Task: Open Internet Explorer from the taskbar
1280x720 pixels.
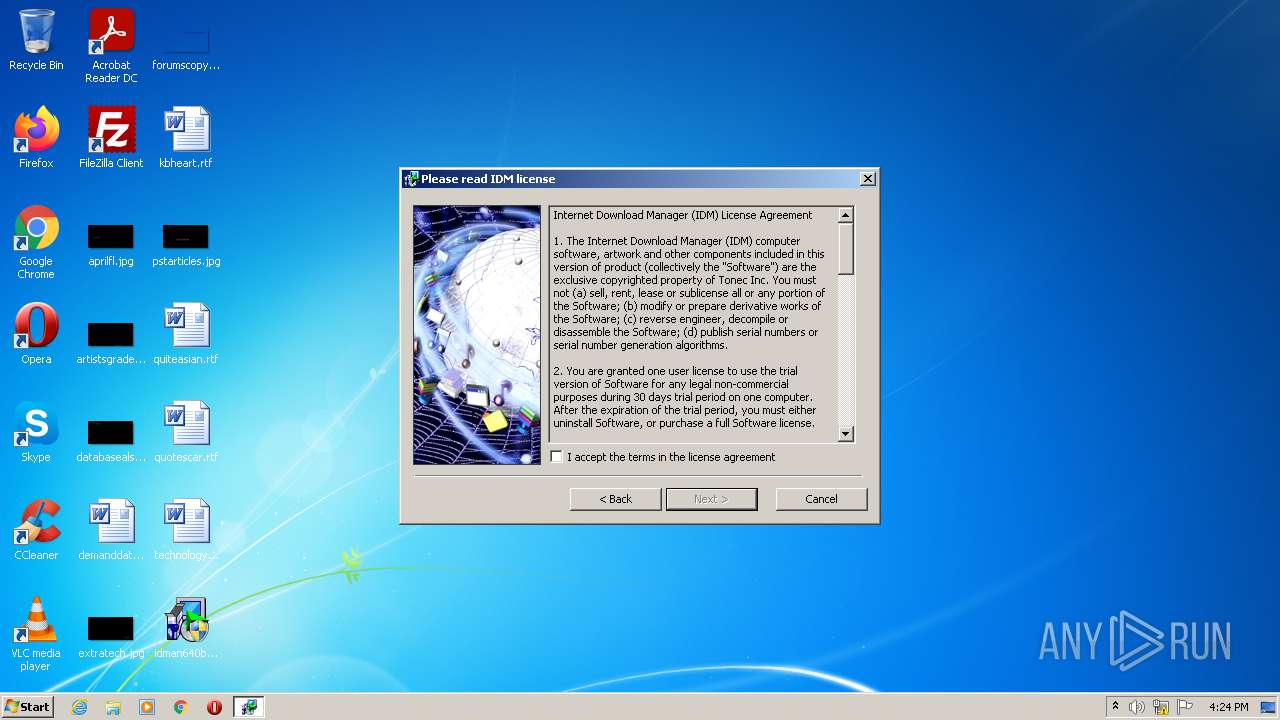Action: 79,707
